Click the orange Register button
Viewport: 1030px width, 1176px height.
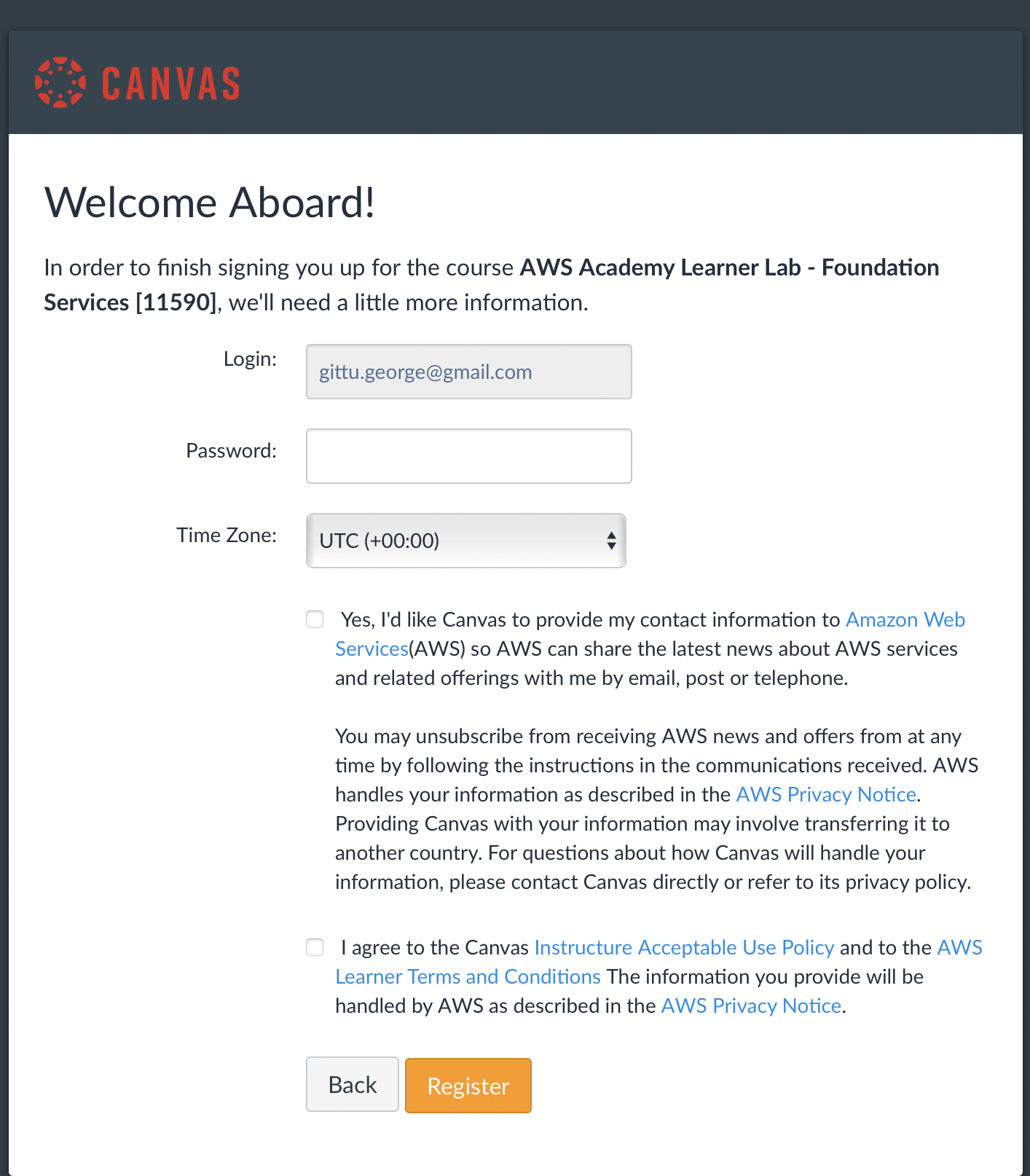(468, 1086)
